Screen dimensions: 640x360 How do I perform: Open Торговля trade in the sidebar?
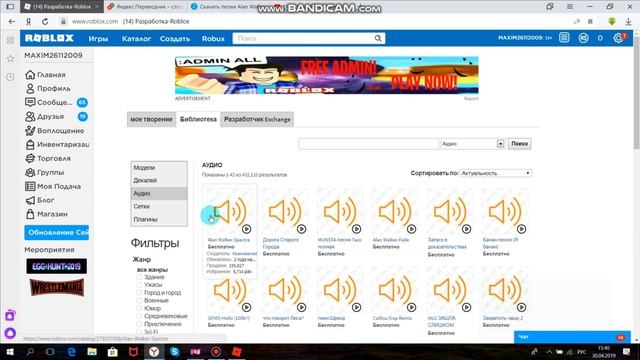48,158
